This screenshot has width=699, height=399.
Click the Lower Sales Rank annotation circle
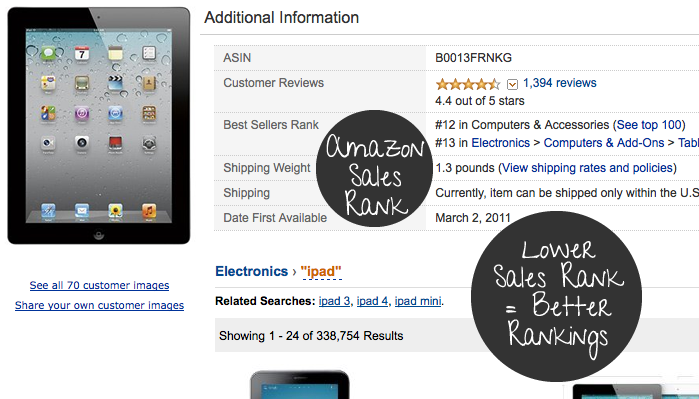pos(556,296)
